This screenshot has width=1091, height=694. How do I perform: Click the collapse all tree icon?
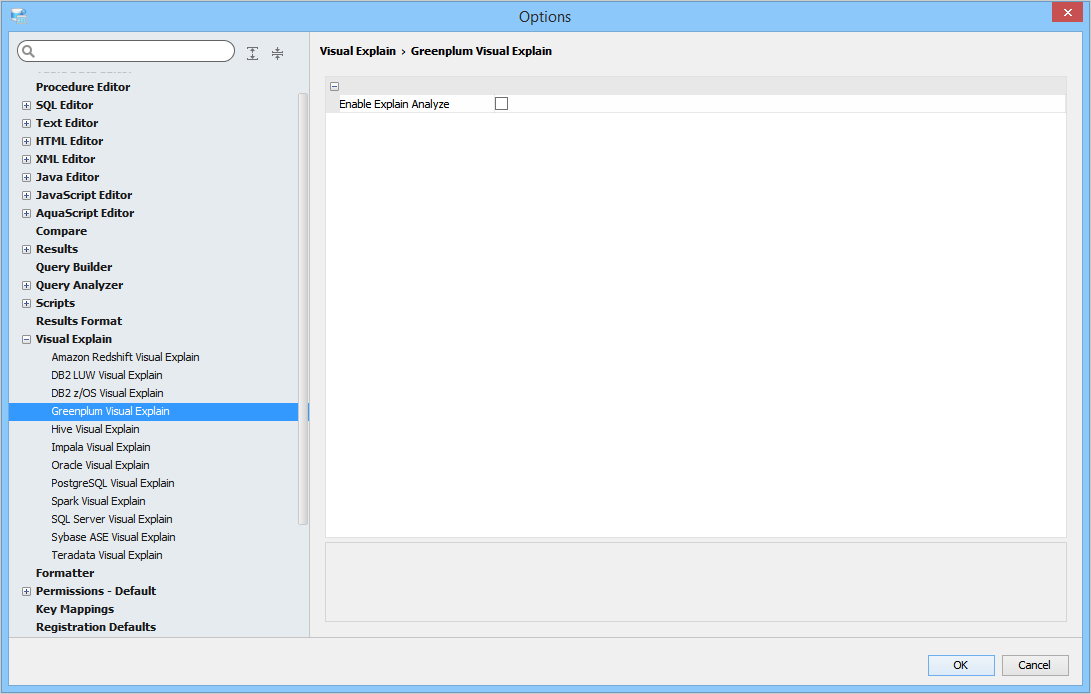[278, 53]
